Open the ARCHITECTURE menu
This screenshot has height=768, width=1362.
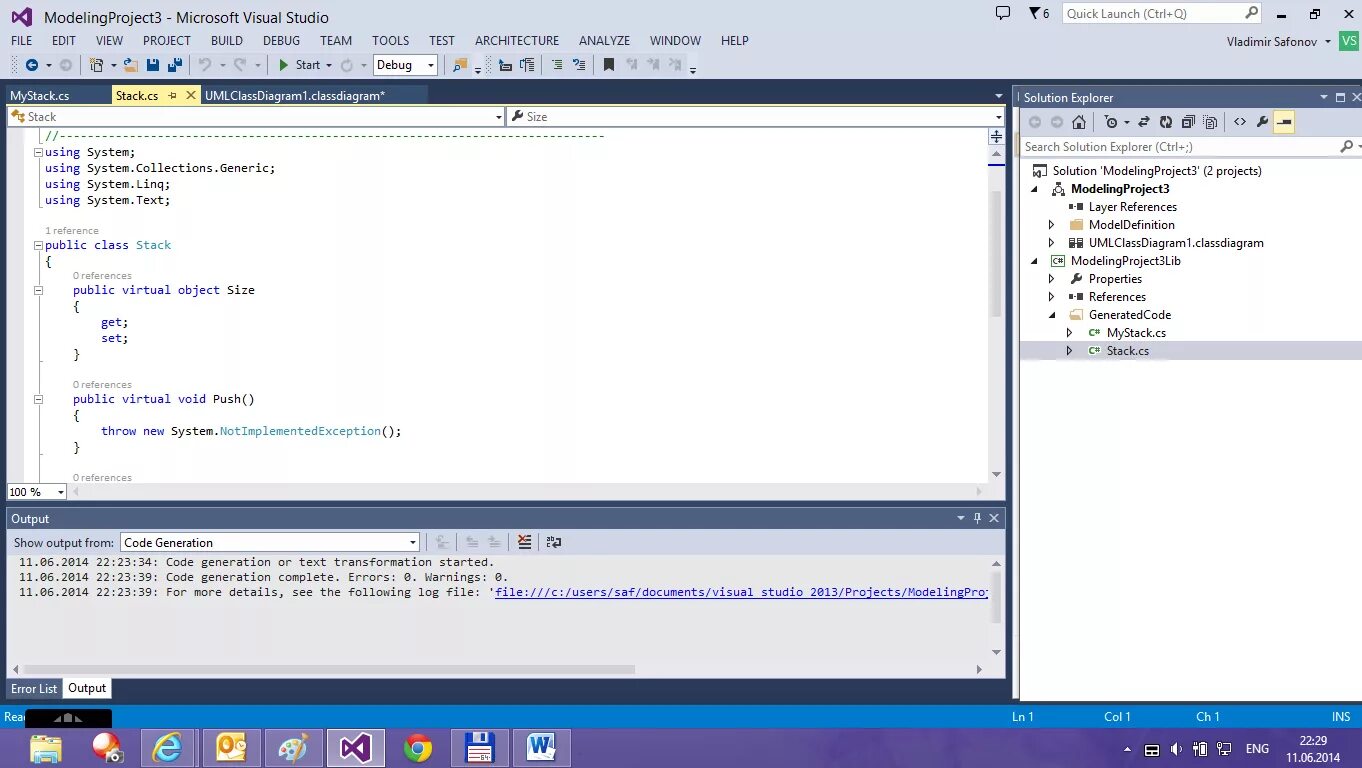coord(517,41)
